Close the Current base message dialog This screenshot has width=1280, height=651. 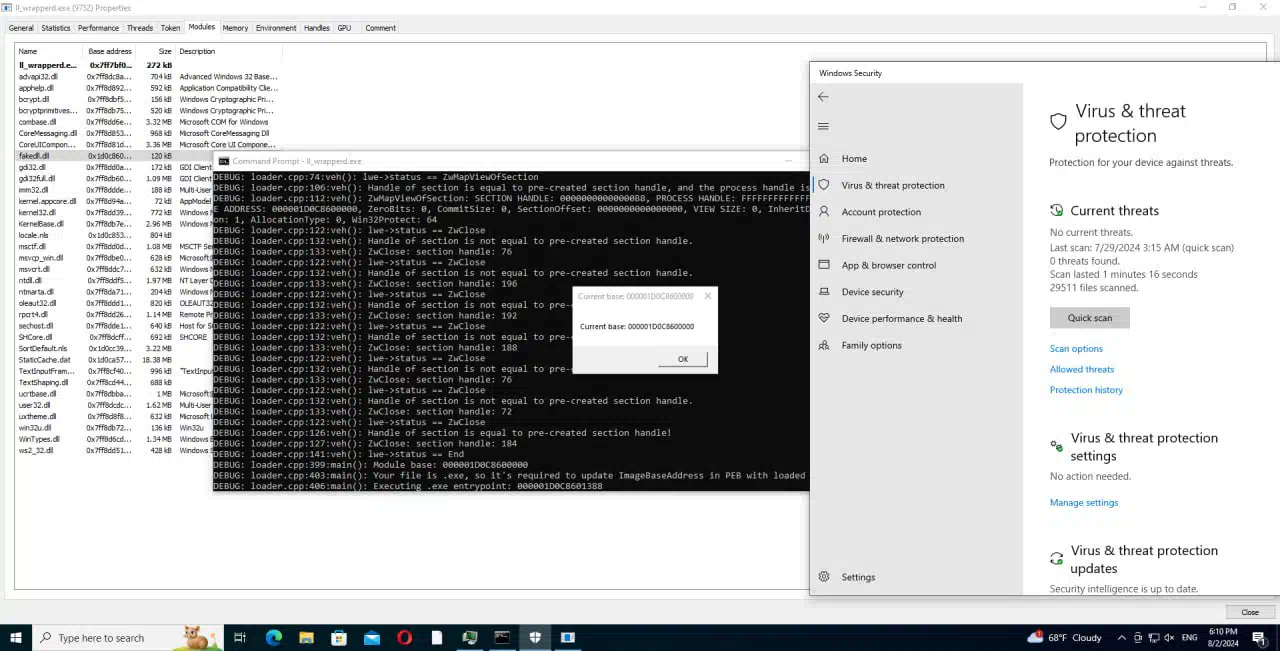[x=708, y=296]
